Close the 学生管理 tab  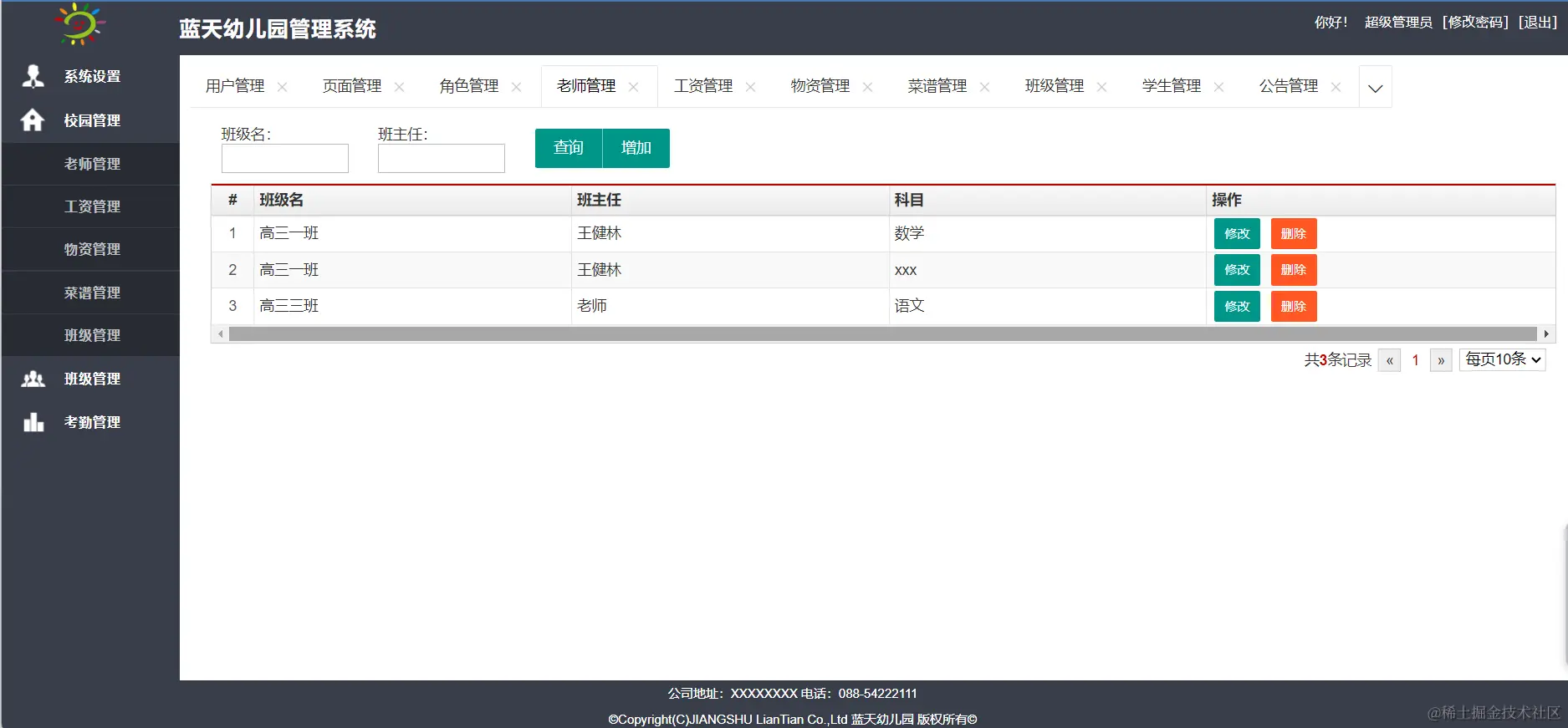click(1219, 87)
